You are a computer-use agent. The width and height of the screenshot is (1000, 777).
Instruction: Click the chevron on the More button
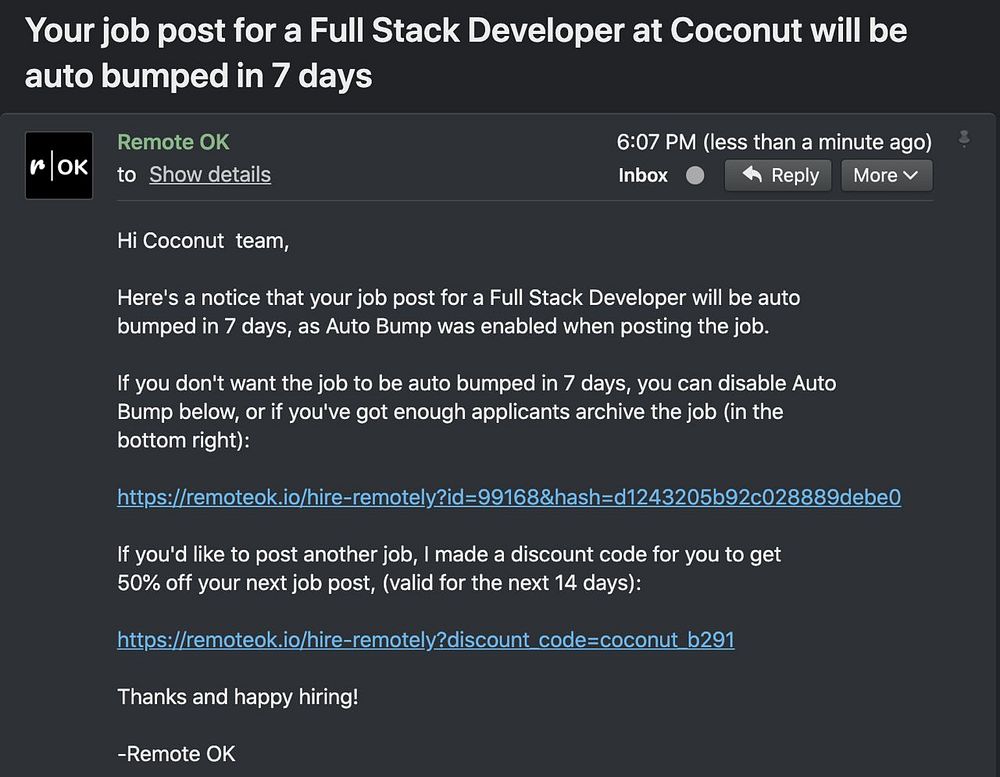coord(910,176)
